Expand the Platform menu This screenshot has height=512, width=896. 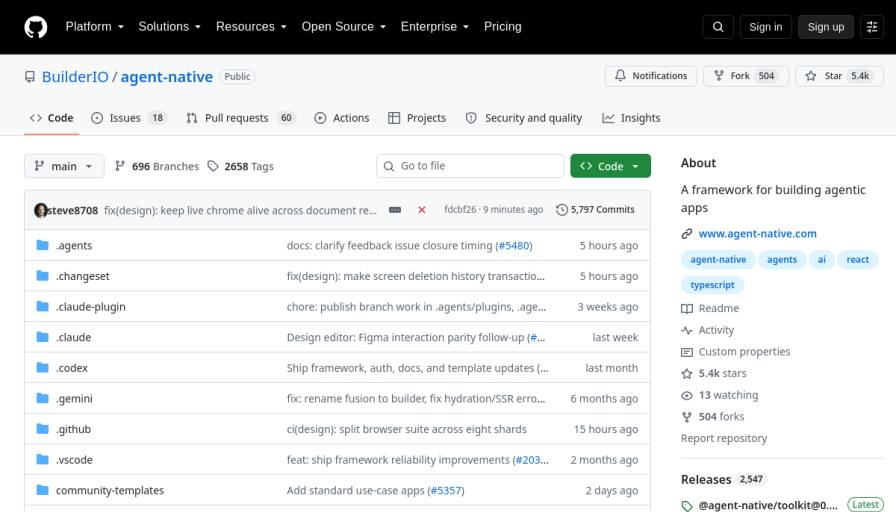(x=94, y=27)
